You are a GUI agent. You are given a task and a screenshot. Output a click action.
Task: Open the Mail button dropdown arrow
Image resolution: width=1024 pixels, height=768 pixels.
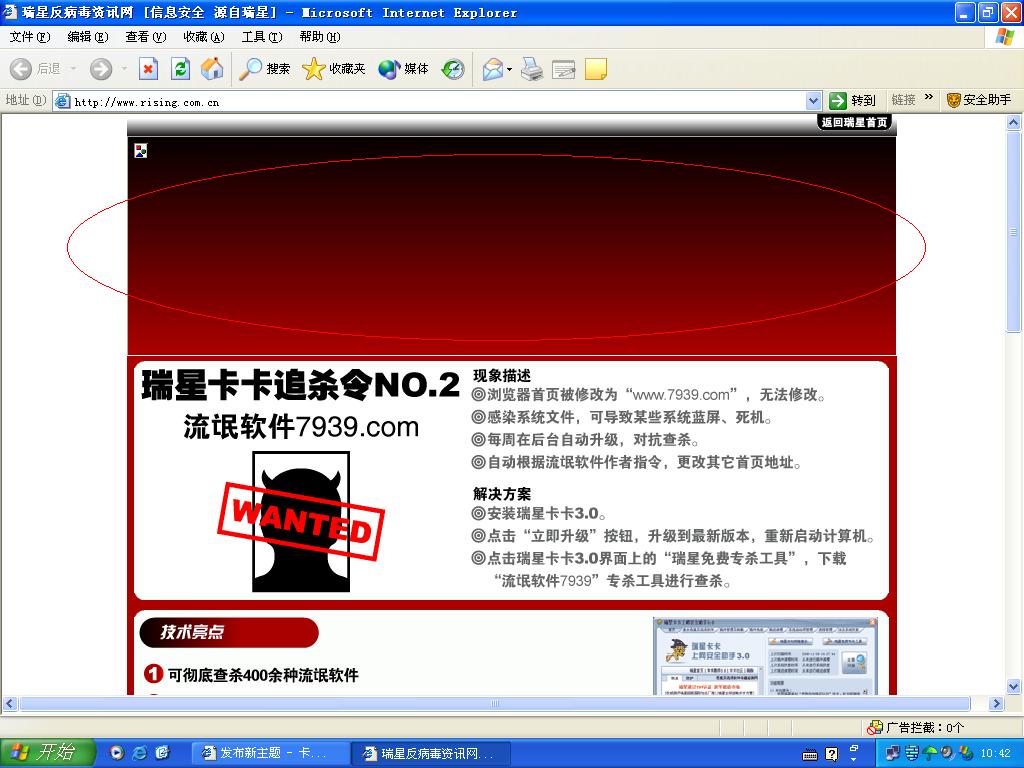tap(509, 69)
